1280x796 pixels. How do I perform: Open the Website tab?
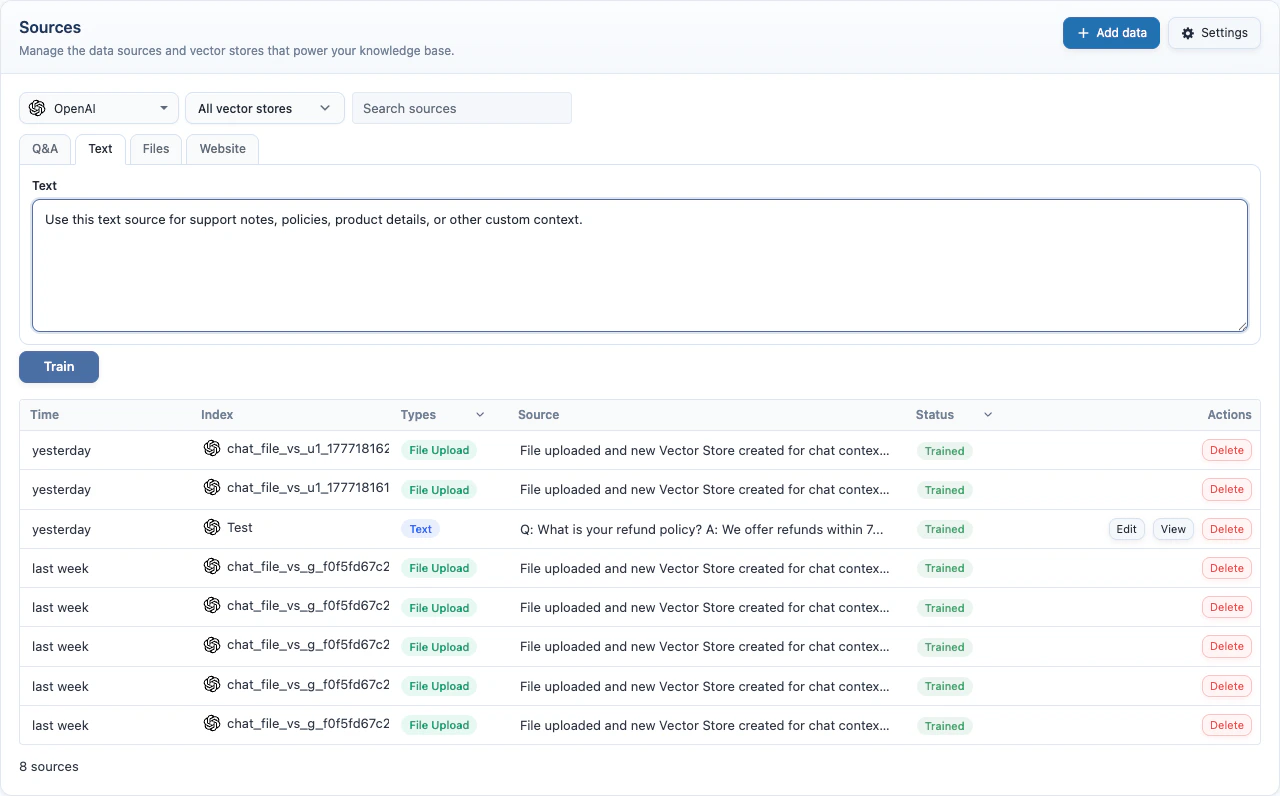click(221, 148)
